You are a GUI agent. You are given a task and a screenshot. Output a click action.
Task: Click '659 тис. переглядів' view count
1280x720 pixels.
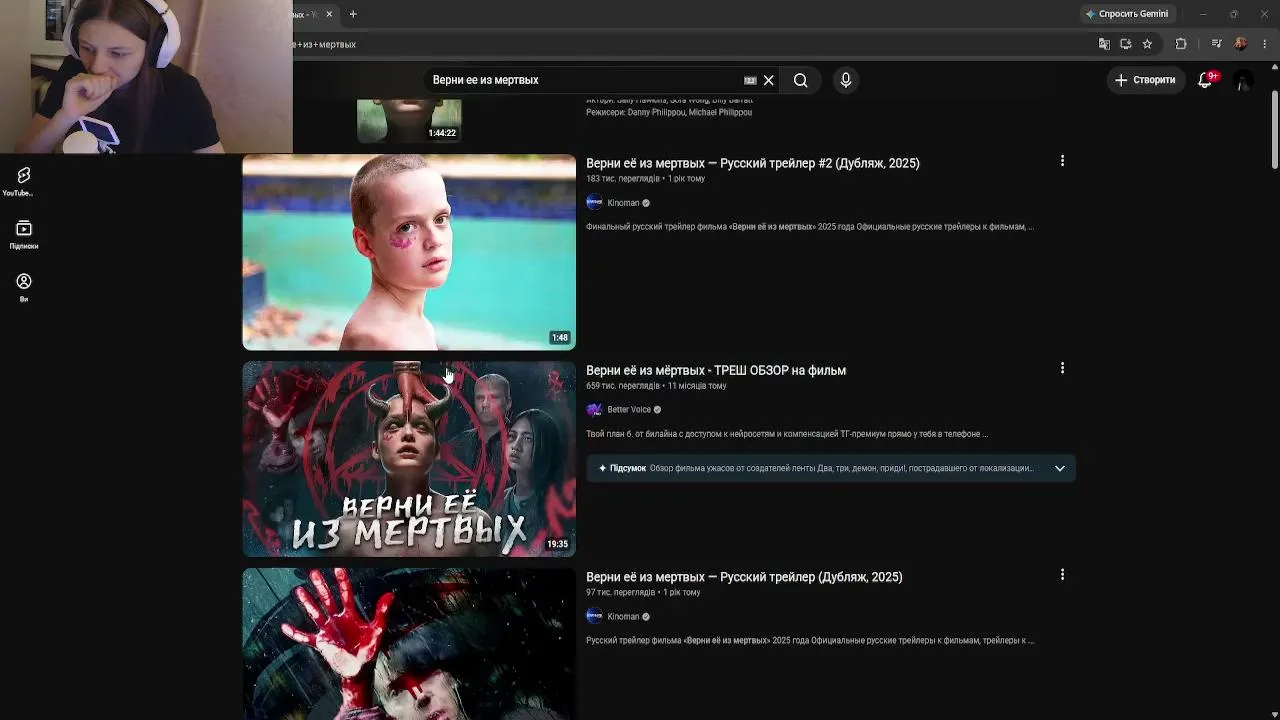[x=623, y=386]
